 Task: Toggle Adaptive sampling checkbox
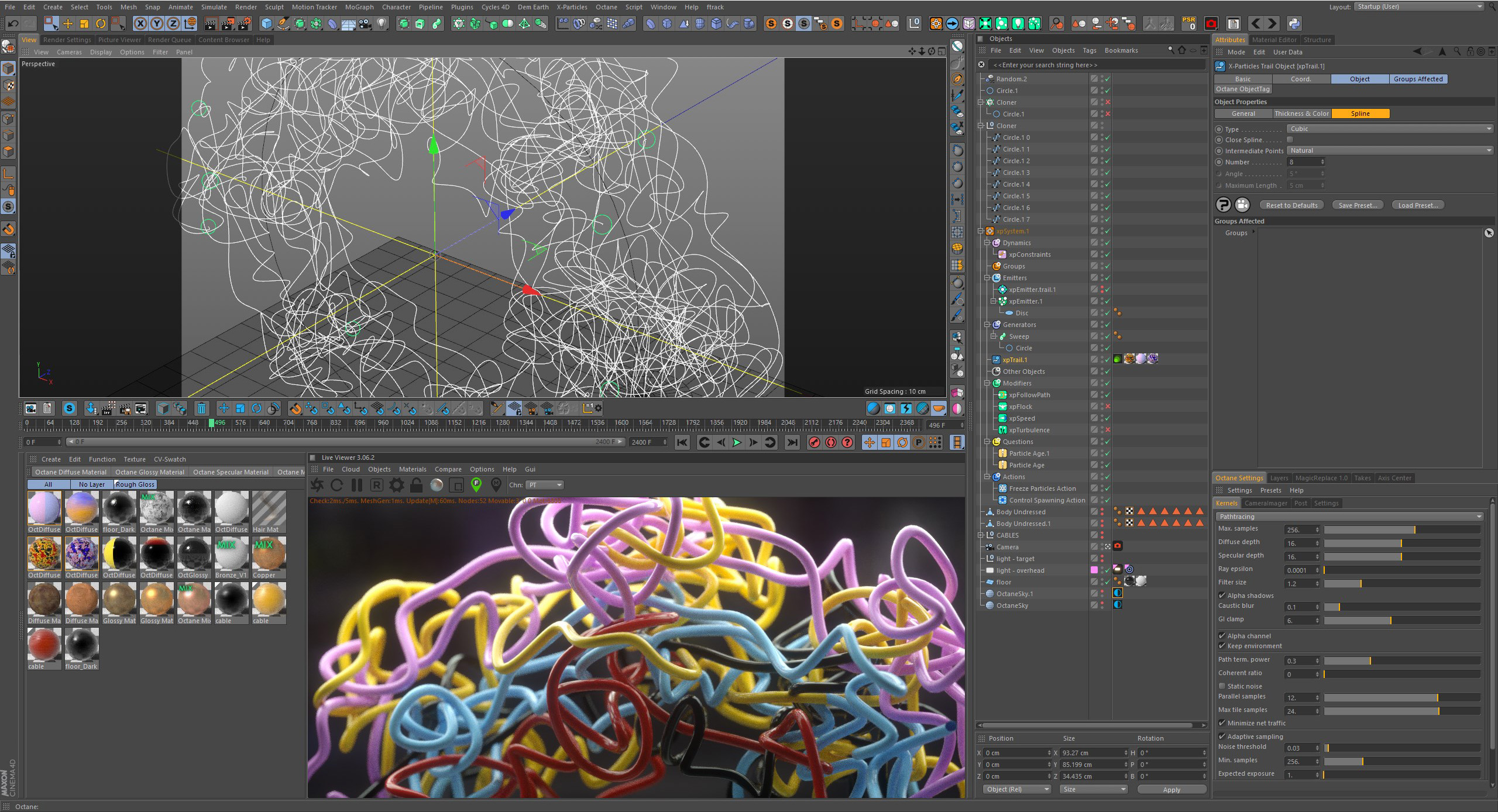click(1222, 737)
